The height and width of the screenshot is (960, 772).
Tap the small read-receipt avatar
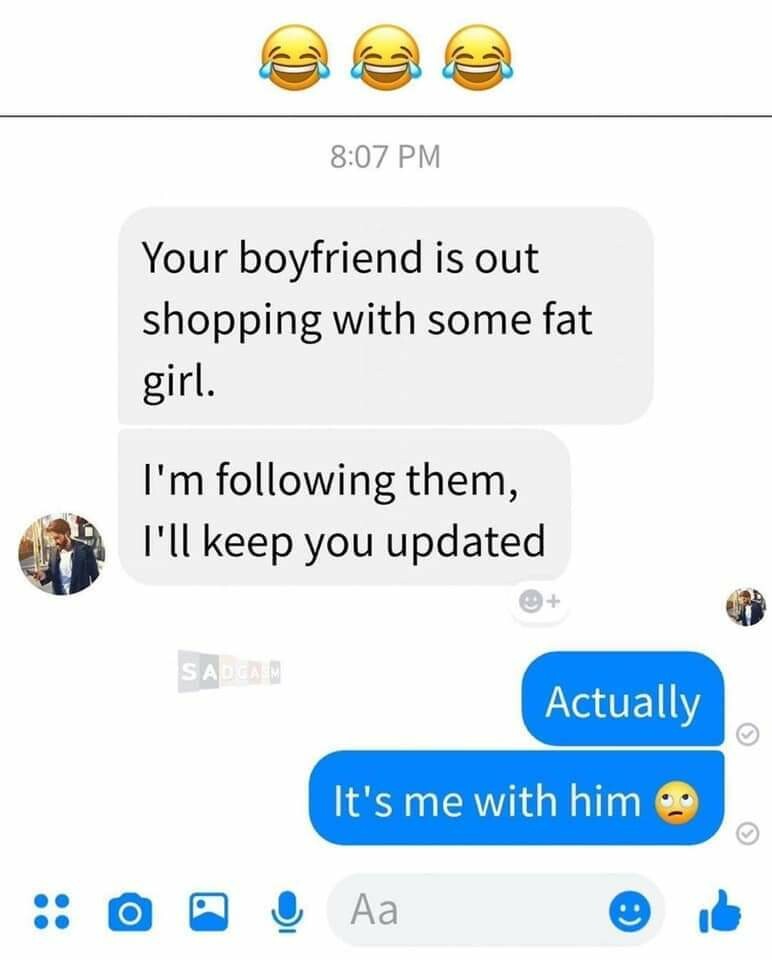(746, 607)
